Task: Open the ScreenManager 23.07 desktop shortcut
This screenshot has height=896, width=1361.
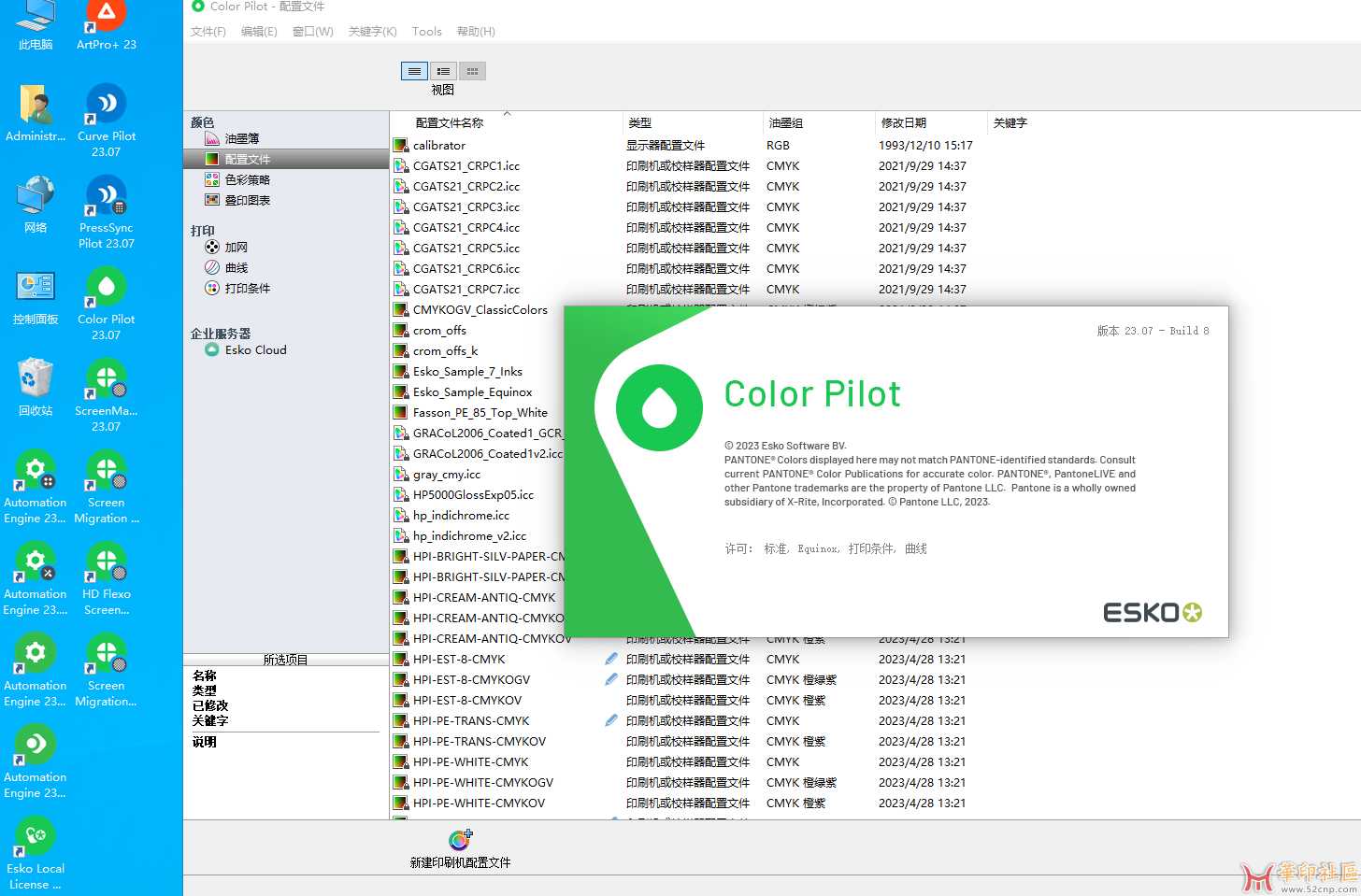Action: click(x=107, y=395)
